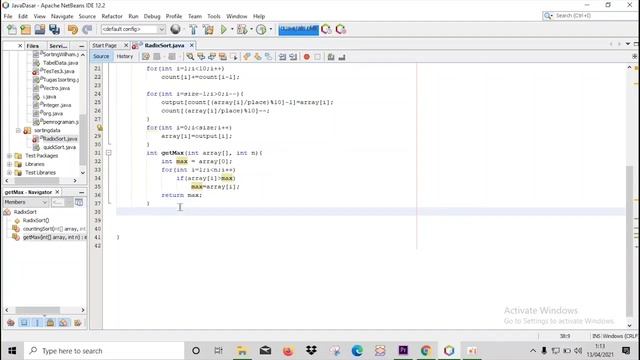
Task: Click the Build Project hammer icon
Action: [x=193, y=29]
